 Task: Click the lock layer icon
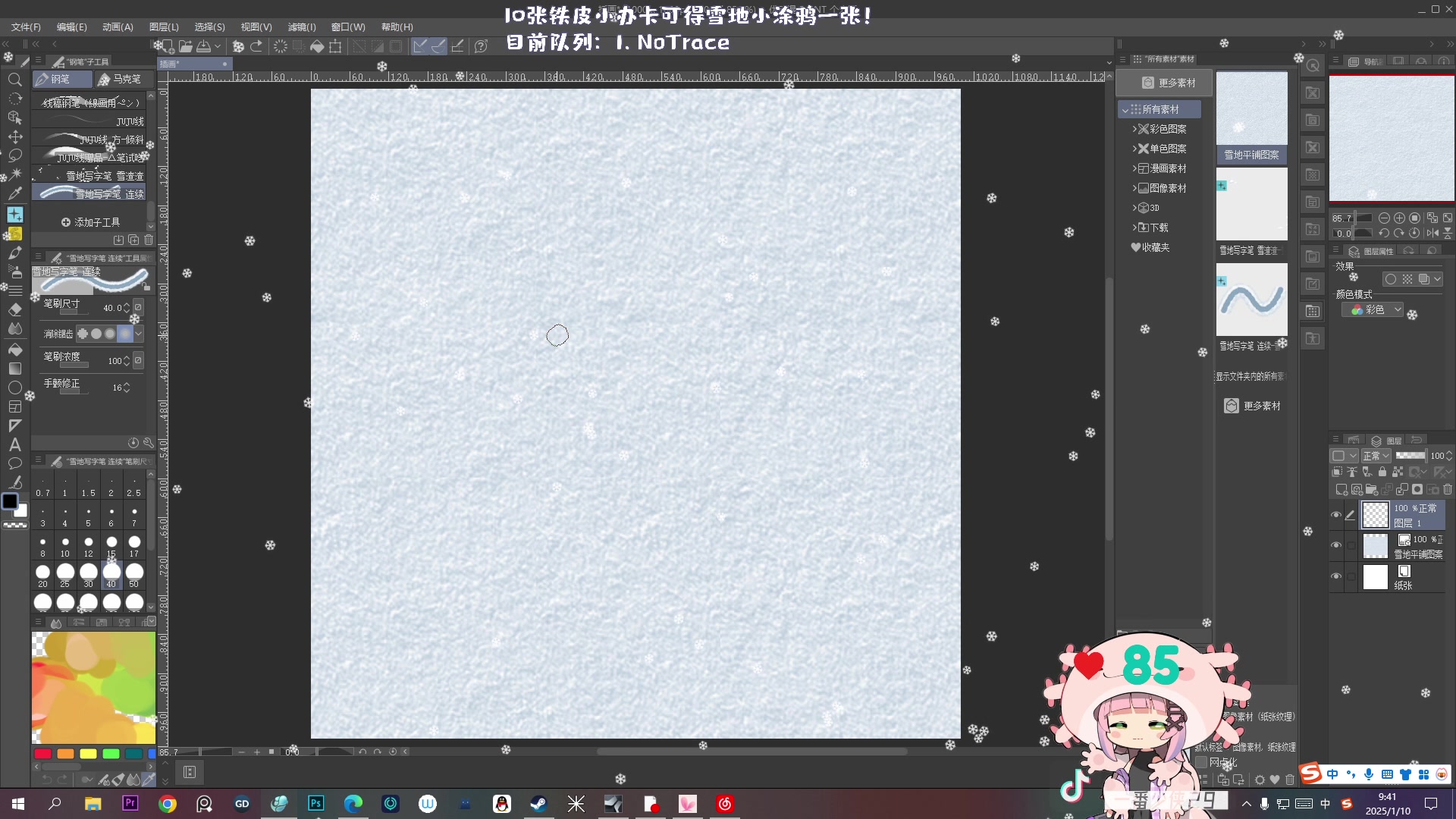pos(1382,472)
